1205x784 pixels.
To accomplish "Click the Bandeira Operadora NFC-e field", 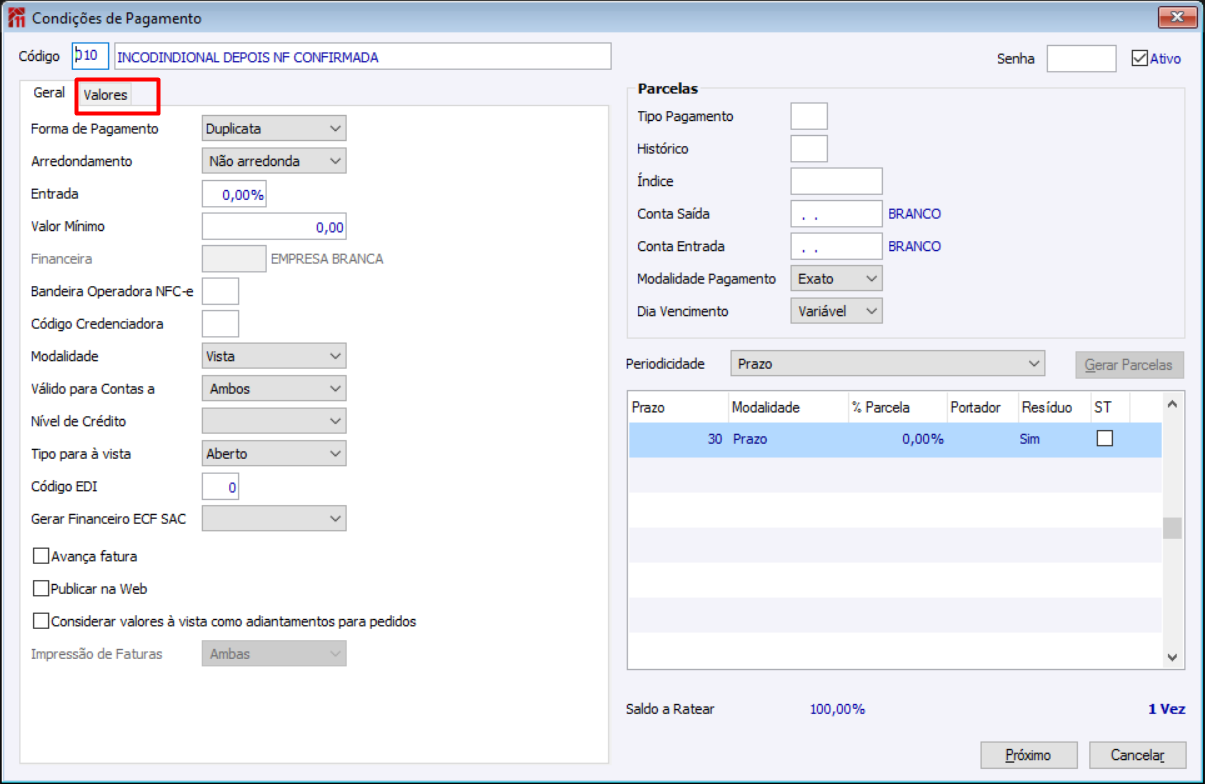I will pos(220,291).
